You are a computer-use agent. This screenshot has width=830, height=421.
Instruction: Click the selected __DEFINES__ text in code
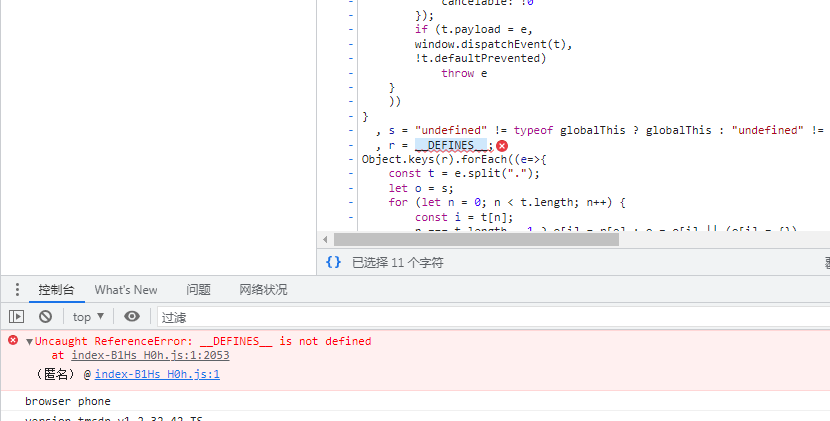[450, 145]
